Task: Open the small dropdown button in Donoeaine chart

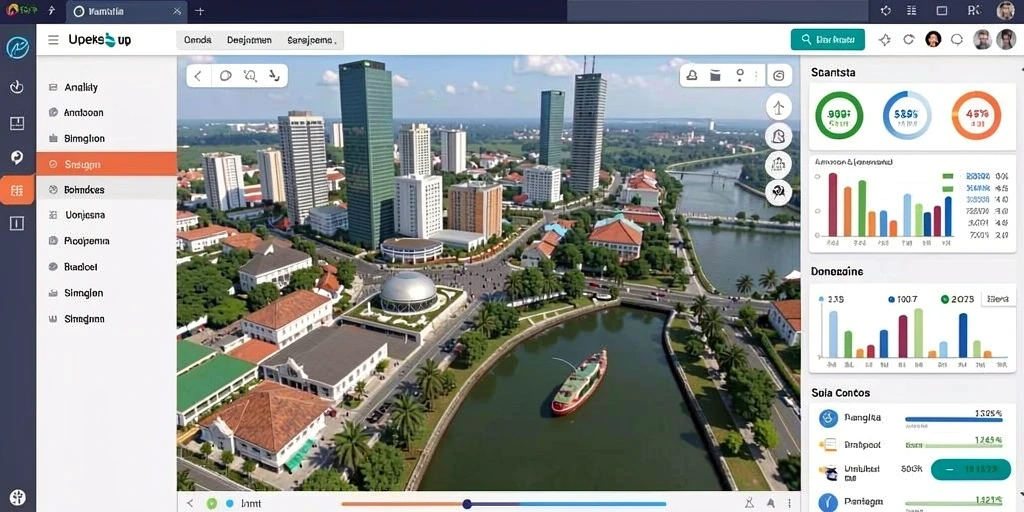Action: coord(999,299)
